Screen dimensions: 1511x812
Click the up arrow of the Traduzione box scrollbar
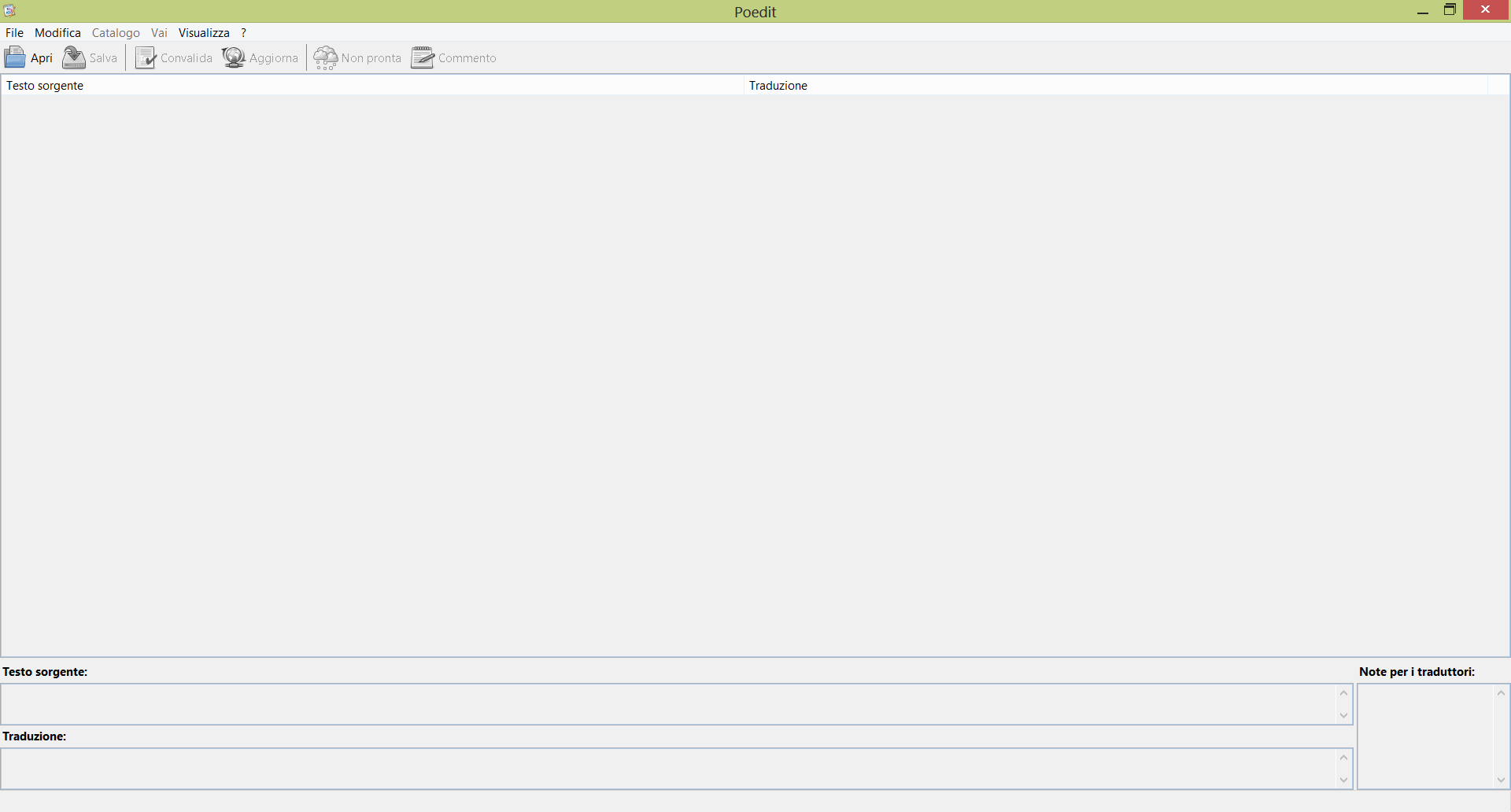(x=1344, y=757)
